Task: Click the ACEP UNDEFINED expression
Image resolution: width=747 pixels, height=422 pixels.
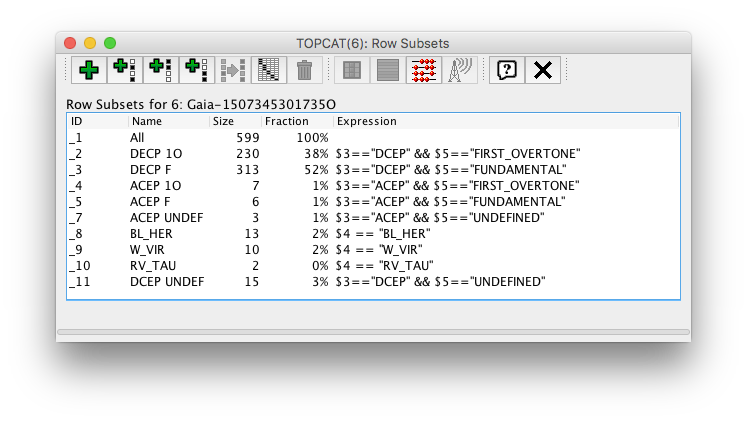Action: pyautogui.click(x=440, y=218)
